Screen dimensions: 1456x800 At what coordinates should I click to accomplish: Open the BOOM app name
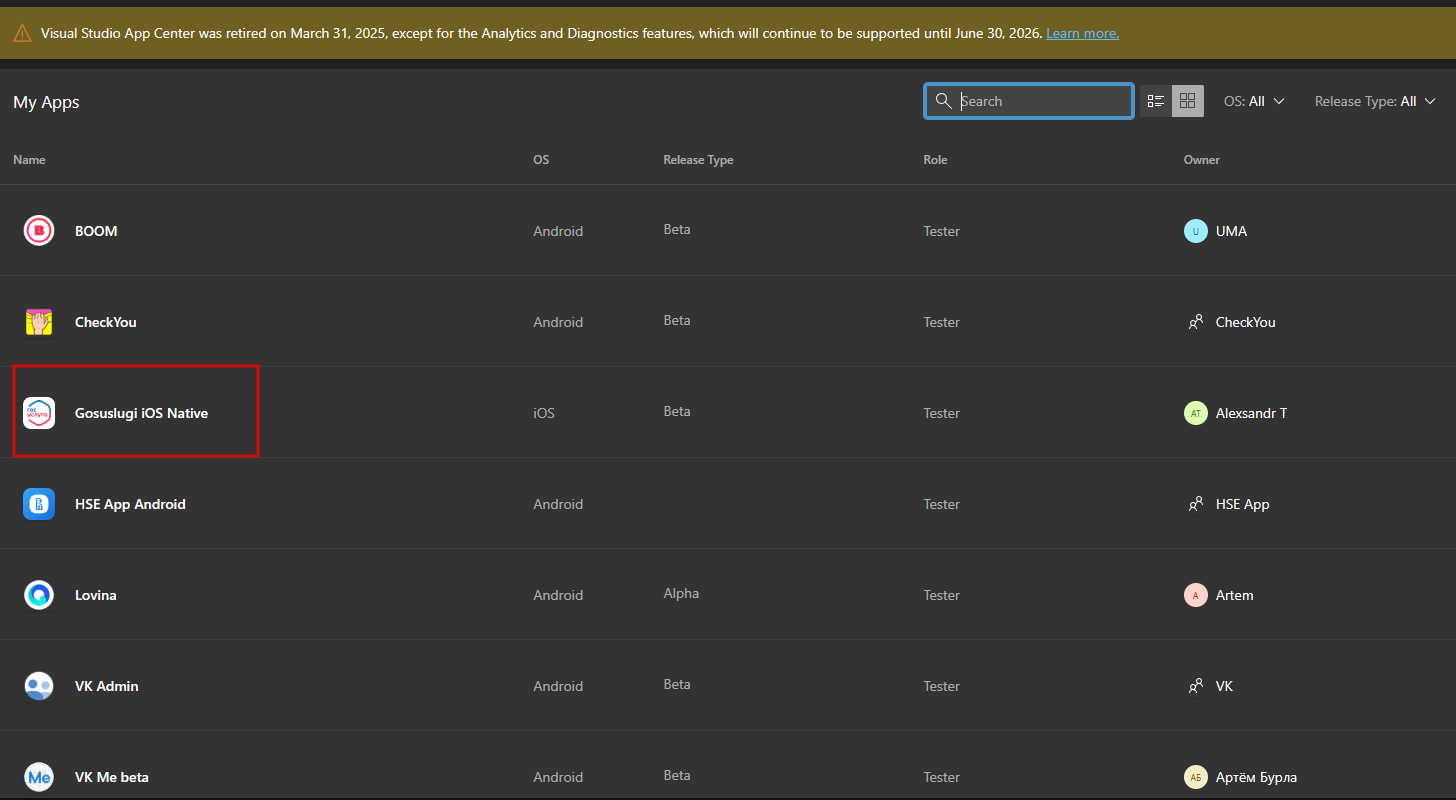coord(96,231)
